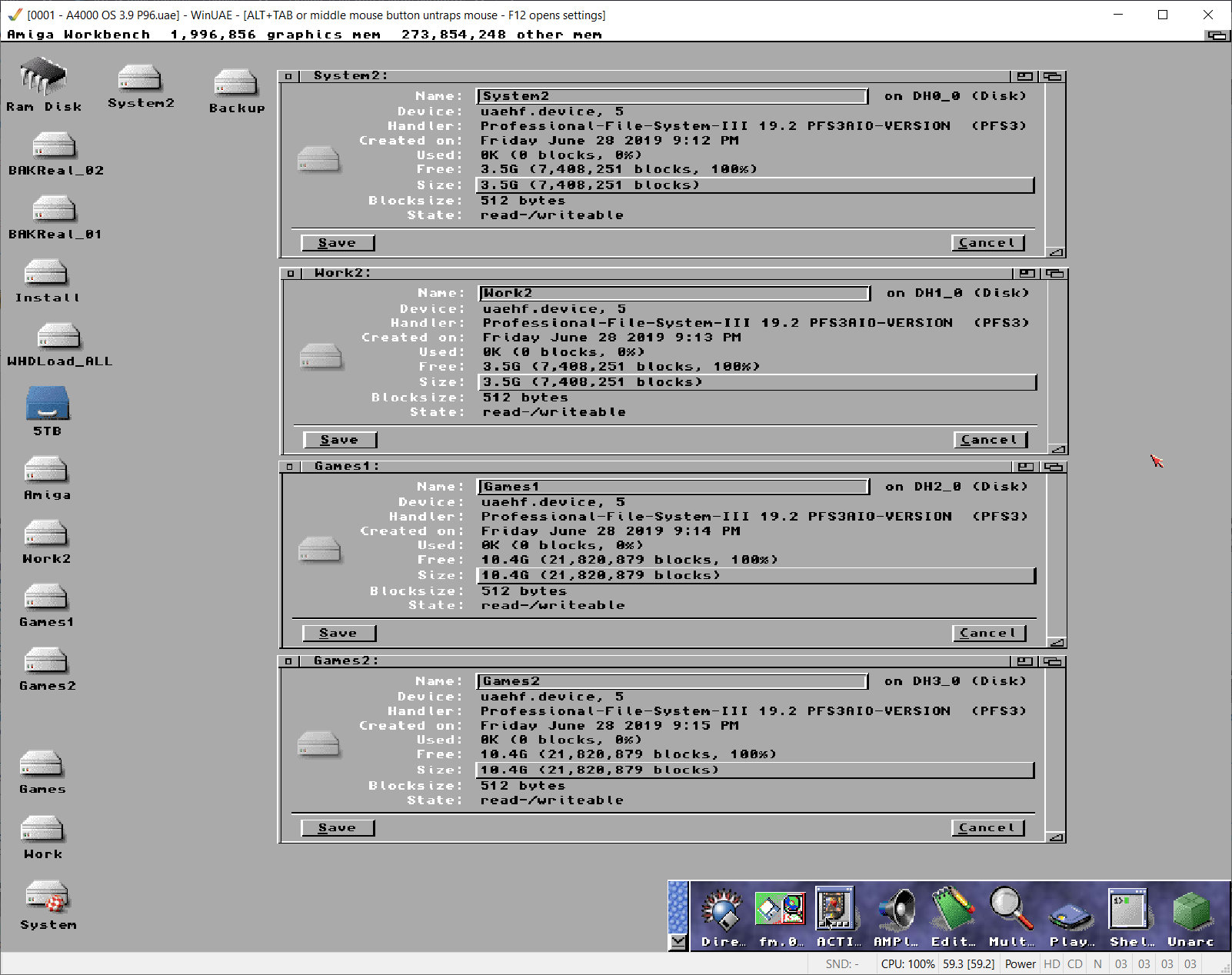Launch the Play dock icon

coord(1071,917)
